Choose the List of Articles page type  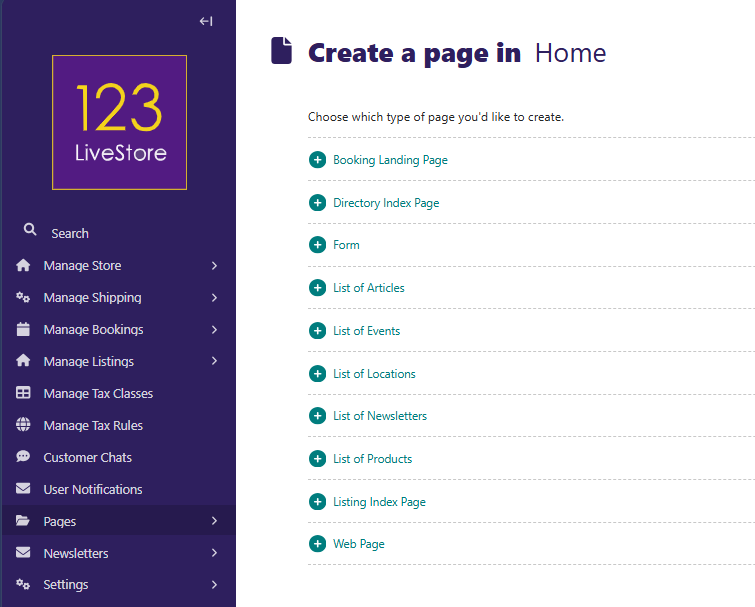coord(368,288)
